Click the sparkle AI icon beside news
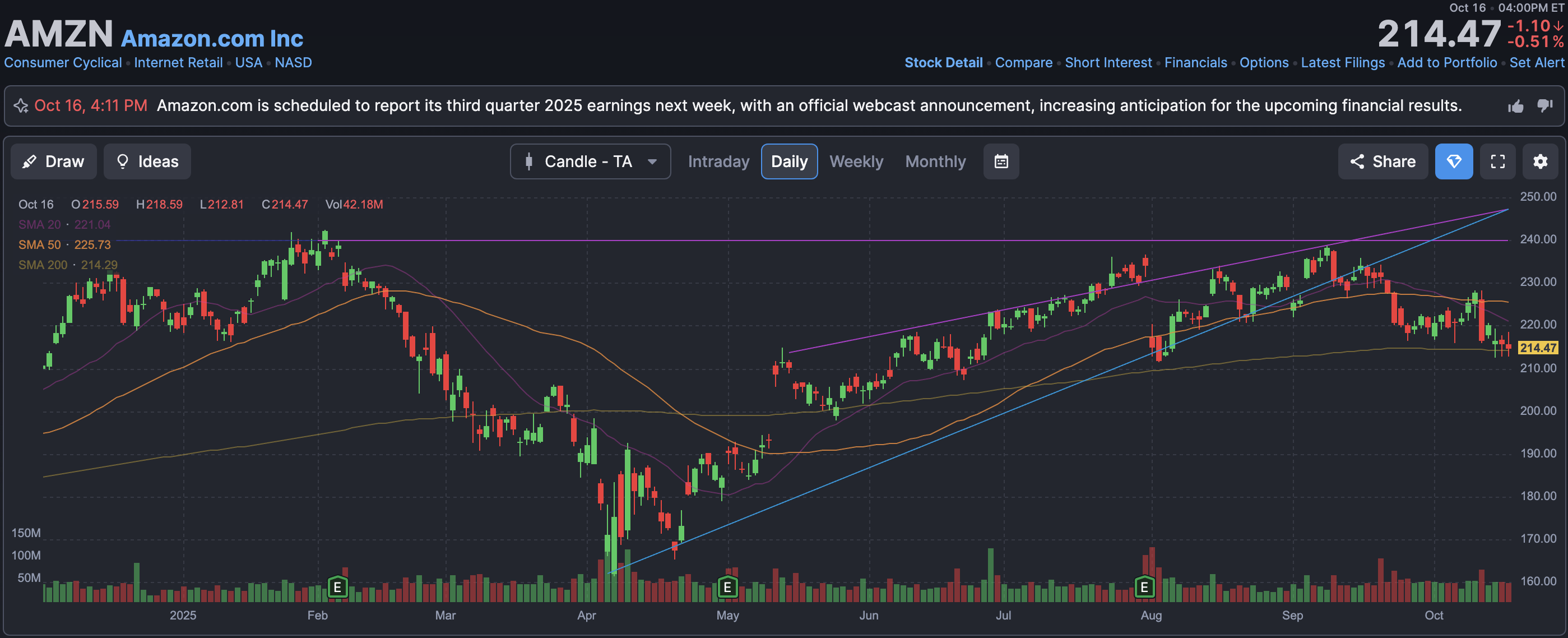 [x=21, y=106]
